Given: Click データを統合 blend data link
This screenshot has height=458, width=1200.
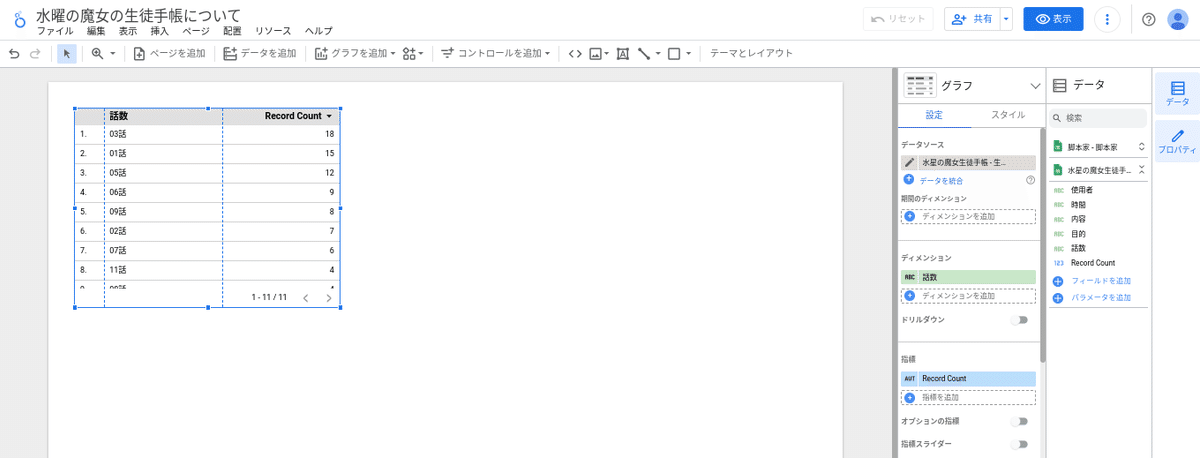Looking at the screenshot, I should click(x=941, y=180).
